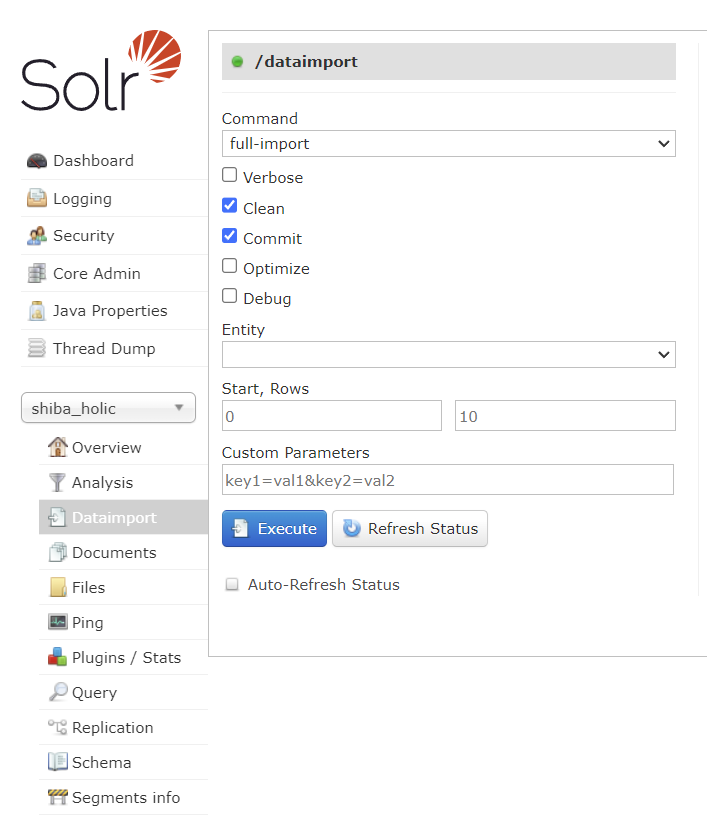
Task: Expand the Entity dropdown
Action: point(448,354)
